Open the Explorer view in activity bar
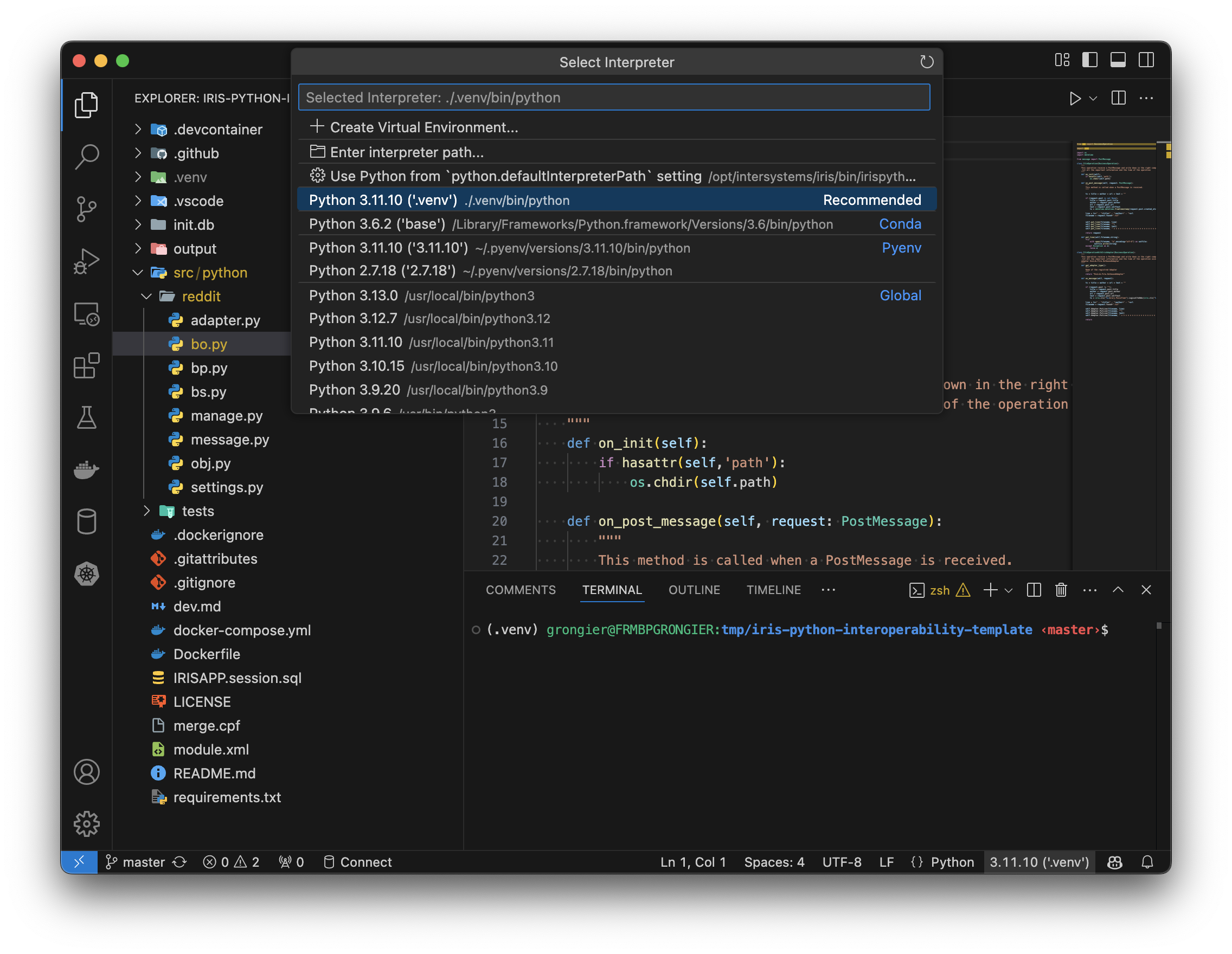Viewport: 1232px width, 954px height. [86, 105]
